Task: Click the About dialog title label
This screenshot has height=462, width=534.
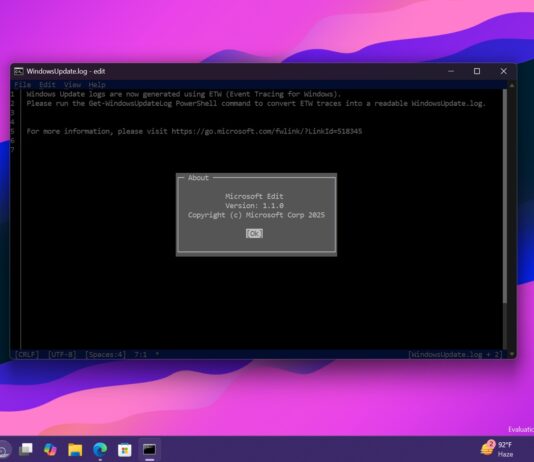Action: 198,177
